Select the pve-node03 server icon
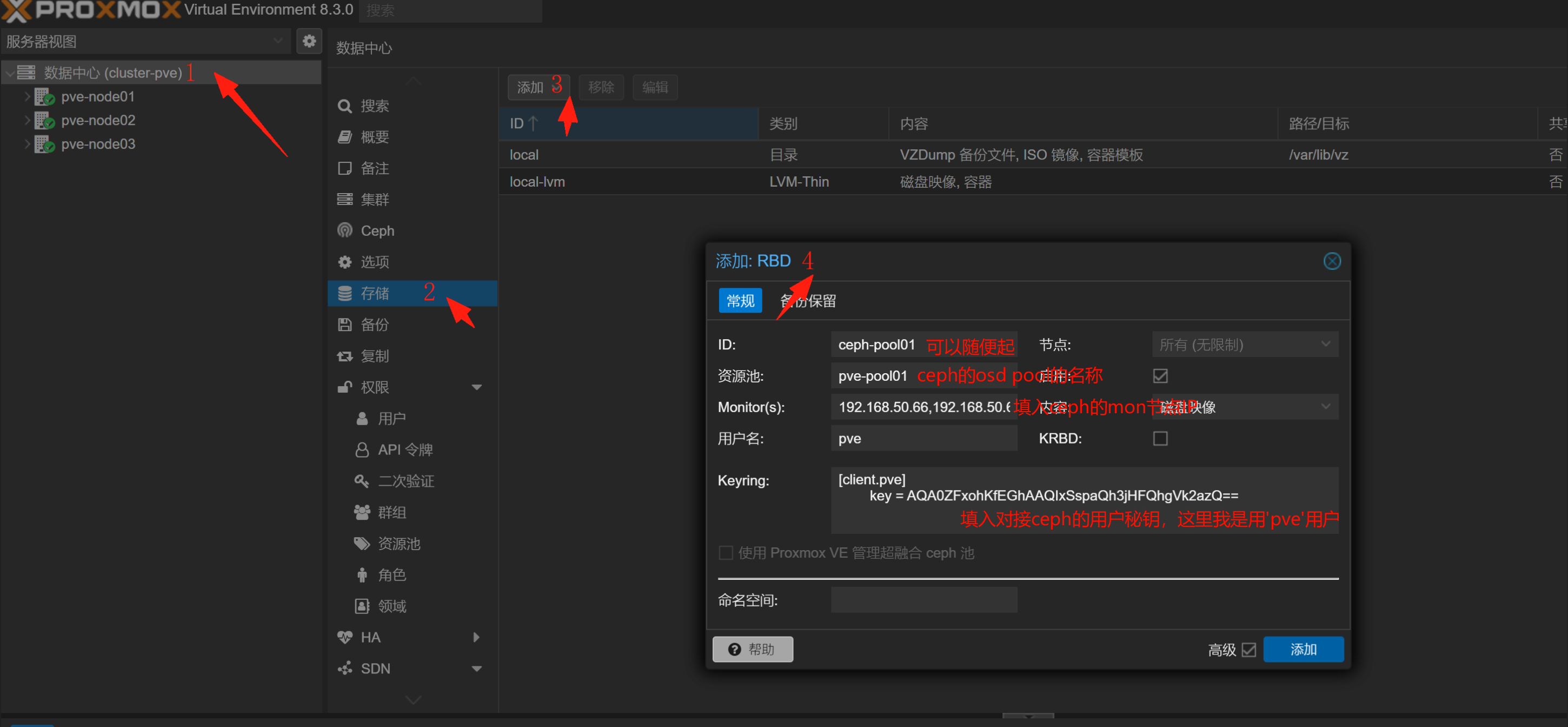 click(44, 144)
